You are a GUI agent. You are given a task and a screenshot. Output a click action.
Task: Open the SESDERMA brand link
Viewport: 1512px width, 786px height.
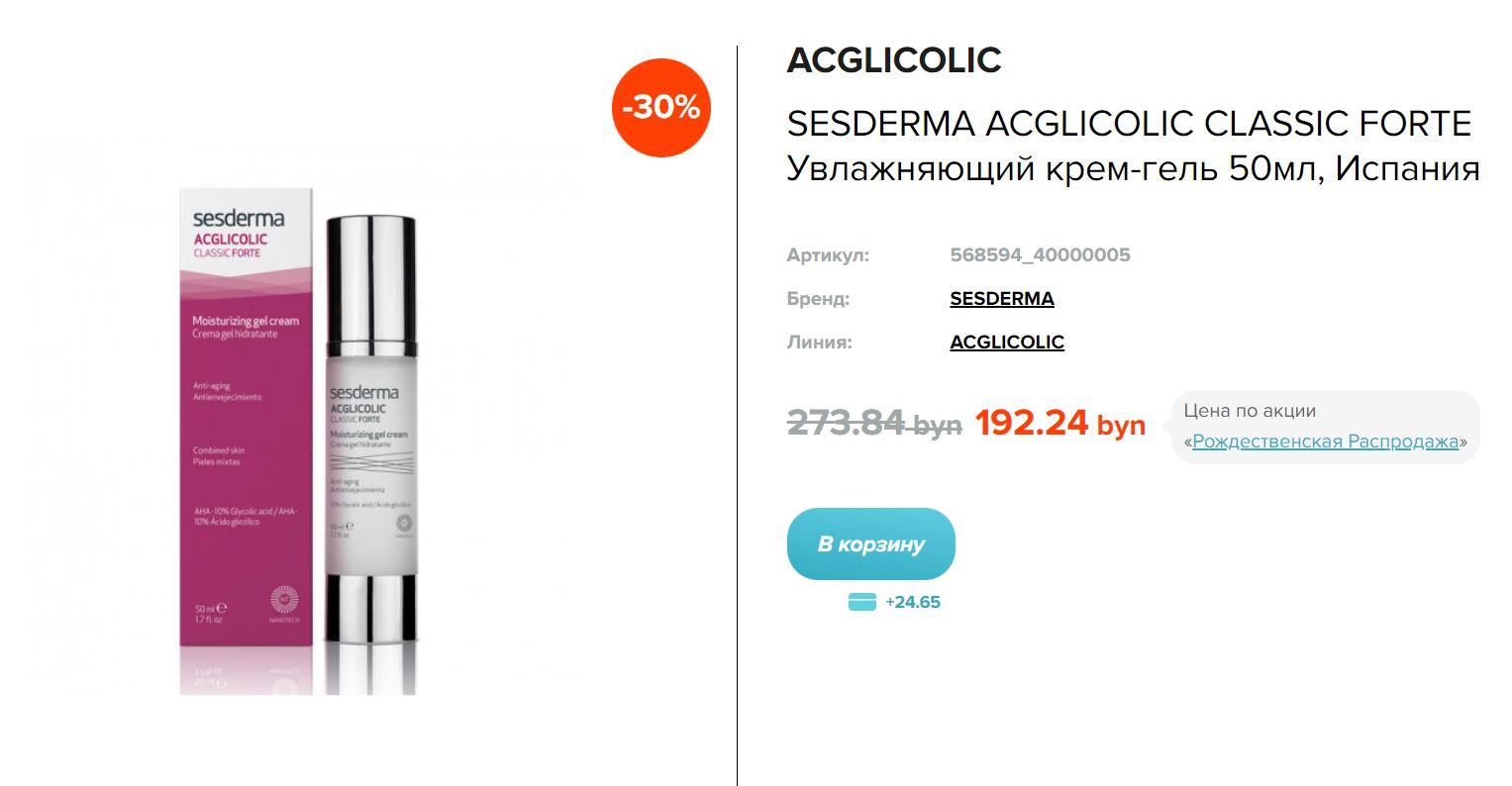(x=1002, y=299)
